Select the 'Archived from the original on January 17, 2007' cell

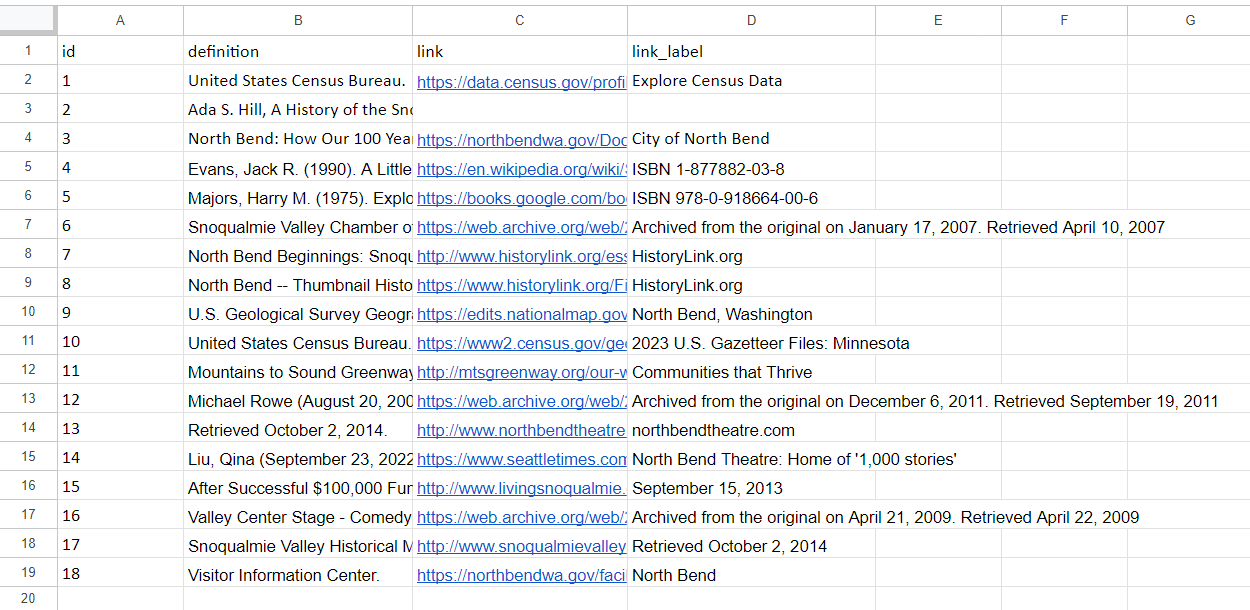pos(752,226)
